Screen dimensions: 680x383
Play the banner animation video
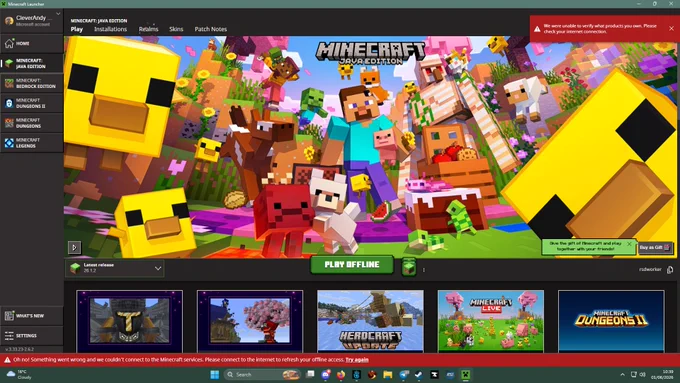tap(74, 248)
